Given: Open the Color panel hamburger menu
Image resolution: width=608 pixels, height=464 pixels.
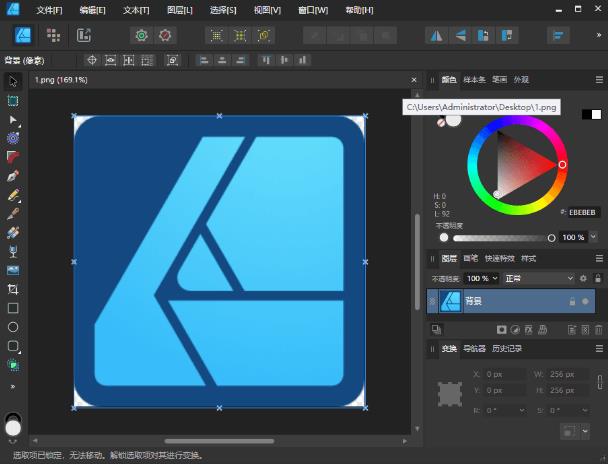Looking at the screenshot, I should [599, 80].
